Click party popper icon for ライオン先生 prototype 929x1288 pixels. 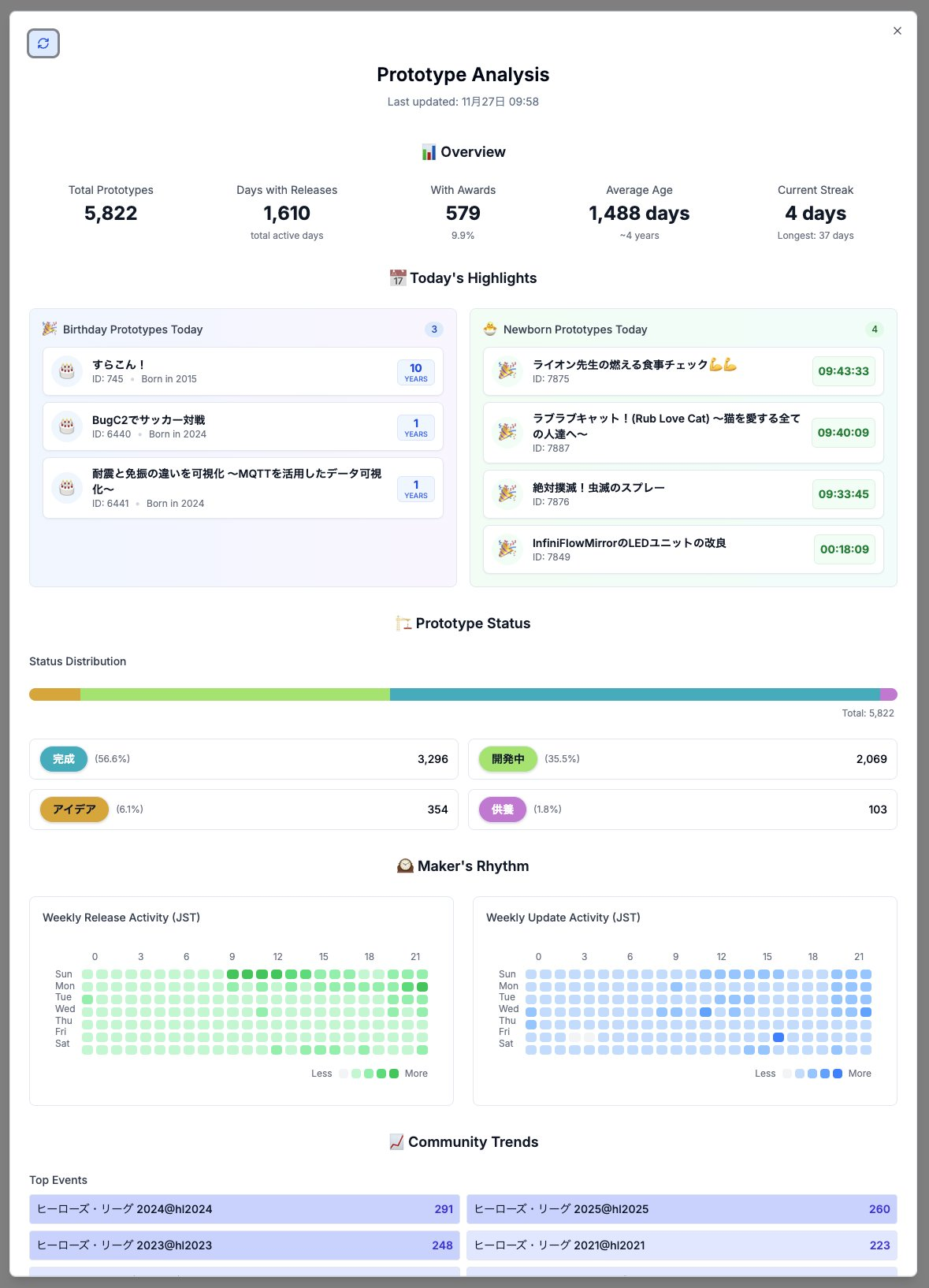pos(507,371)
